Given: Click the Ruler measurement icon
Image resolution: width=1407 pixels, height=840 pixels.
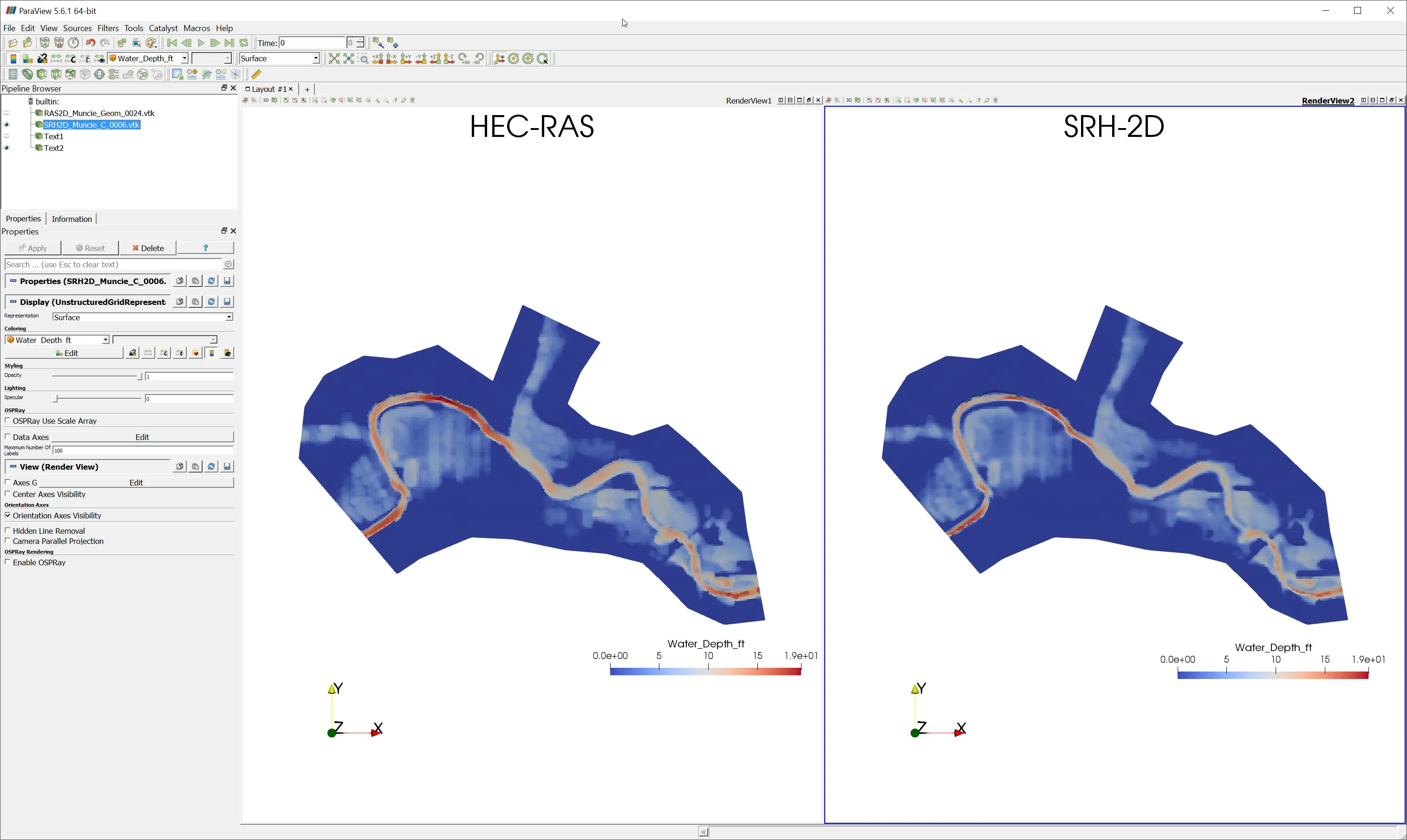Looking at the screenshot, I should pyautogui.click(x=256, y=74).
